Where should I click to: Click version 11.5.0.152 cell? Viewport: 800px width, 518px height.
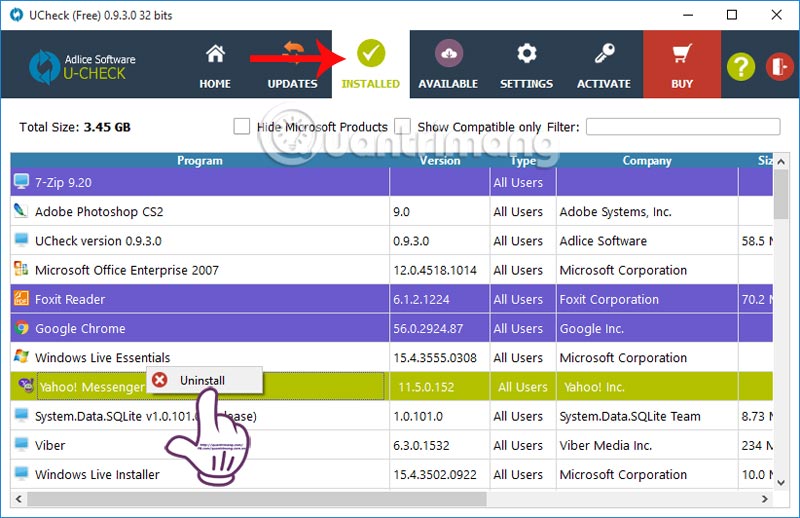pos(439,387)
